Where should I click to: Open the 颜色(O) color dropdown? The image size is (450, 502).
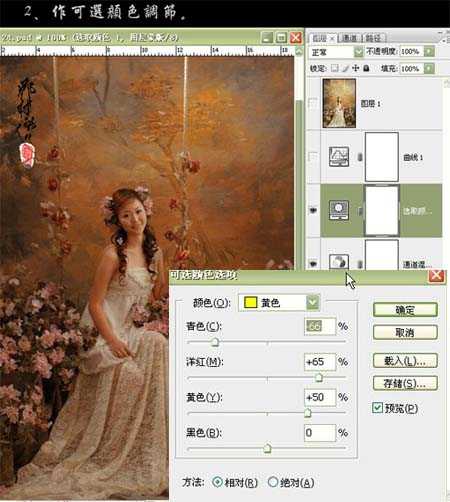click(x=313, y=303)
